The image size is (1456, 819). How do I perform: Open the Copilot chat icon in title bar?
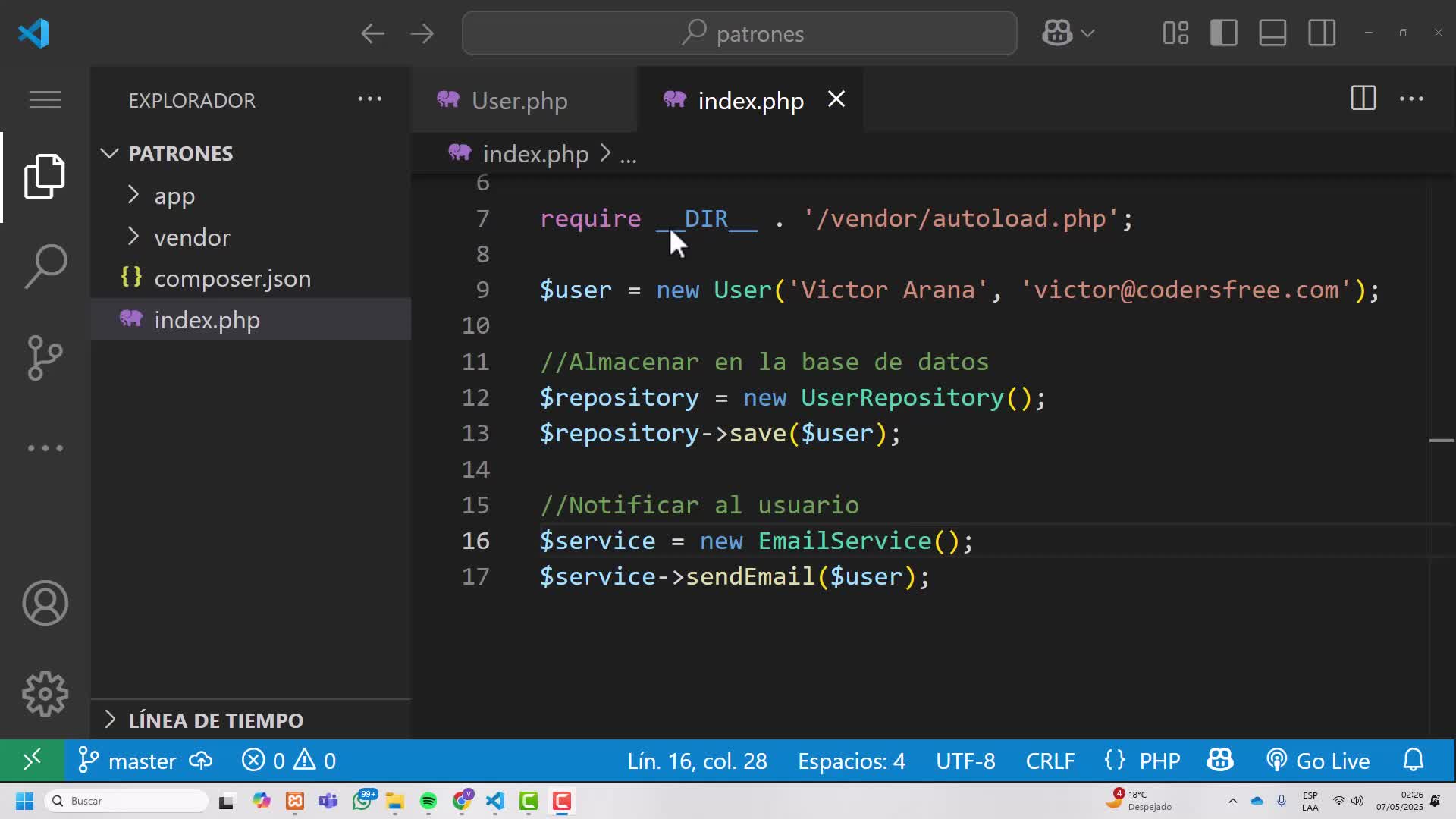(1057, 33)
